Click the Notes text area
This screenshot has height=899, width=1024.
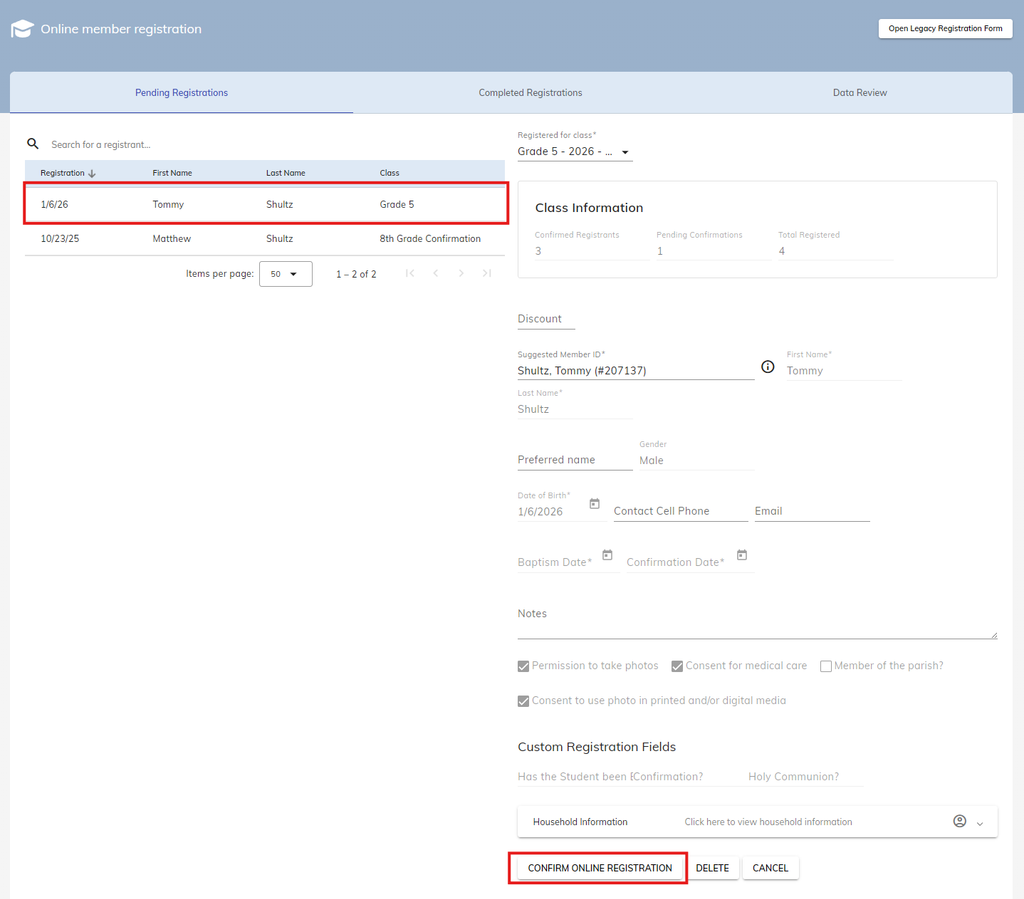757,623
